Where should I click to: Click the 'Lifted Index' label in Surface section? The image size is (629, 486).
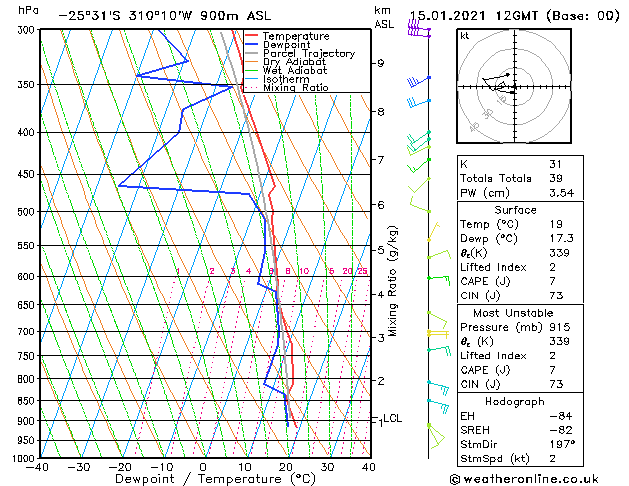pos(493,267)
